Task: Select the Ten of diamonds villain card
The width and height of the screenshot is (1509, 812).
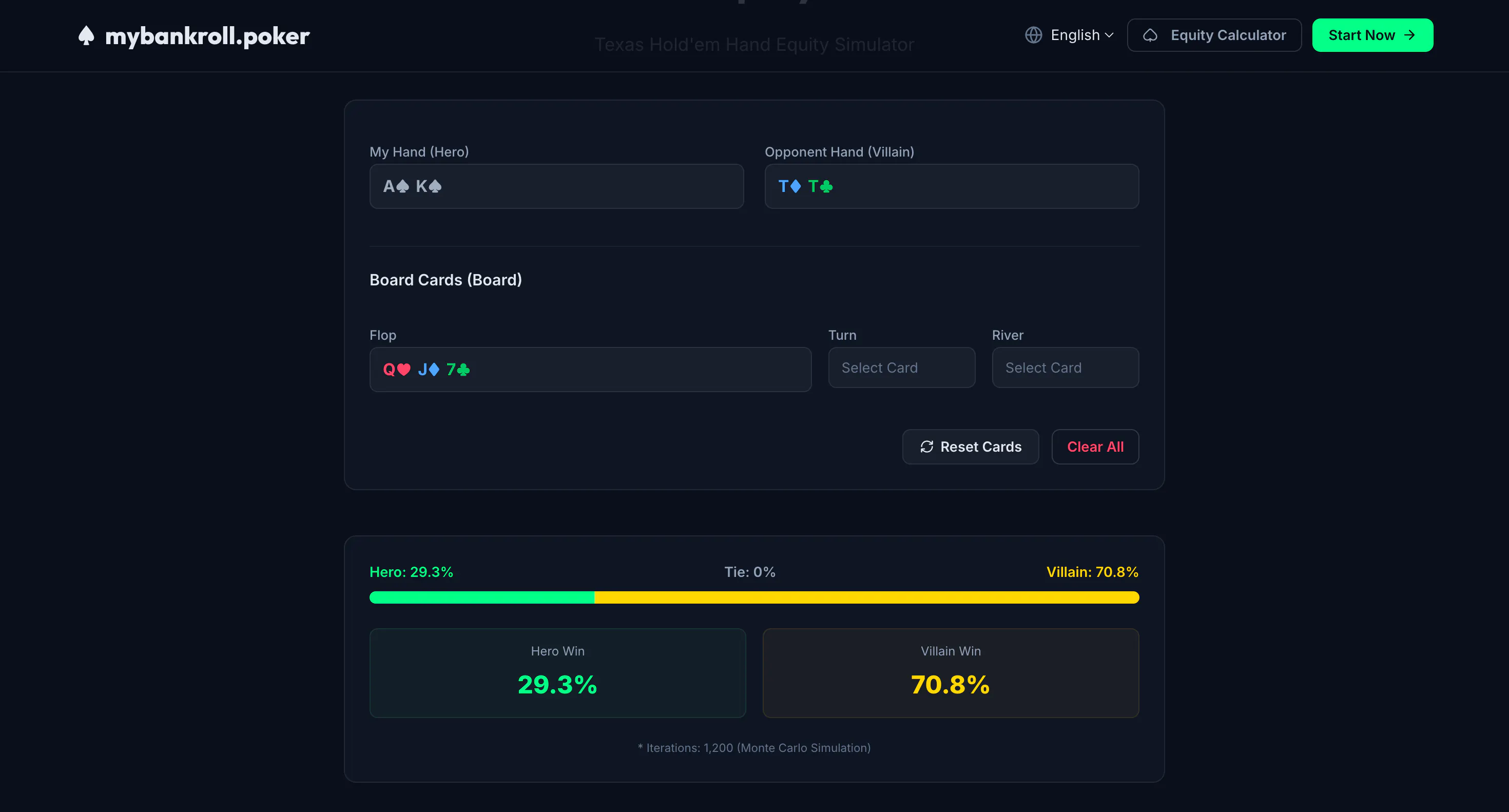Action: (x=789, y=186)
